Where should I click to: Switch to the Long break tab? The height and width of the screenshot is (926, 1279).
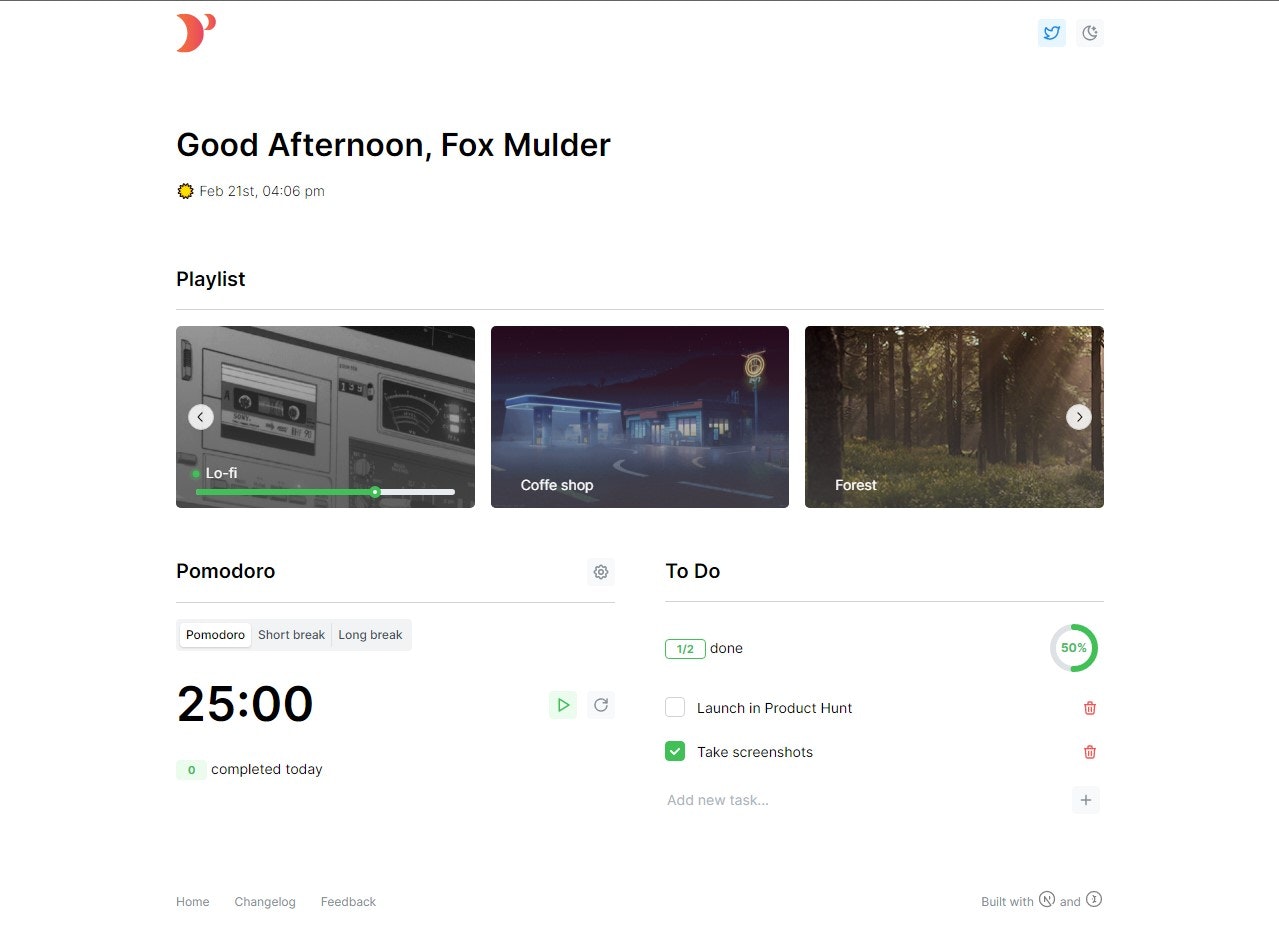tap(370, 635)
